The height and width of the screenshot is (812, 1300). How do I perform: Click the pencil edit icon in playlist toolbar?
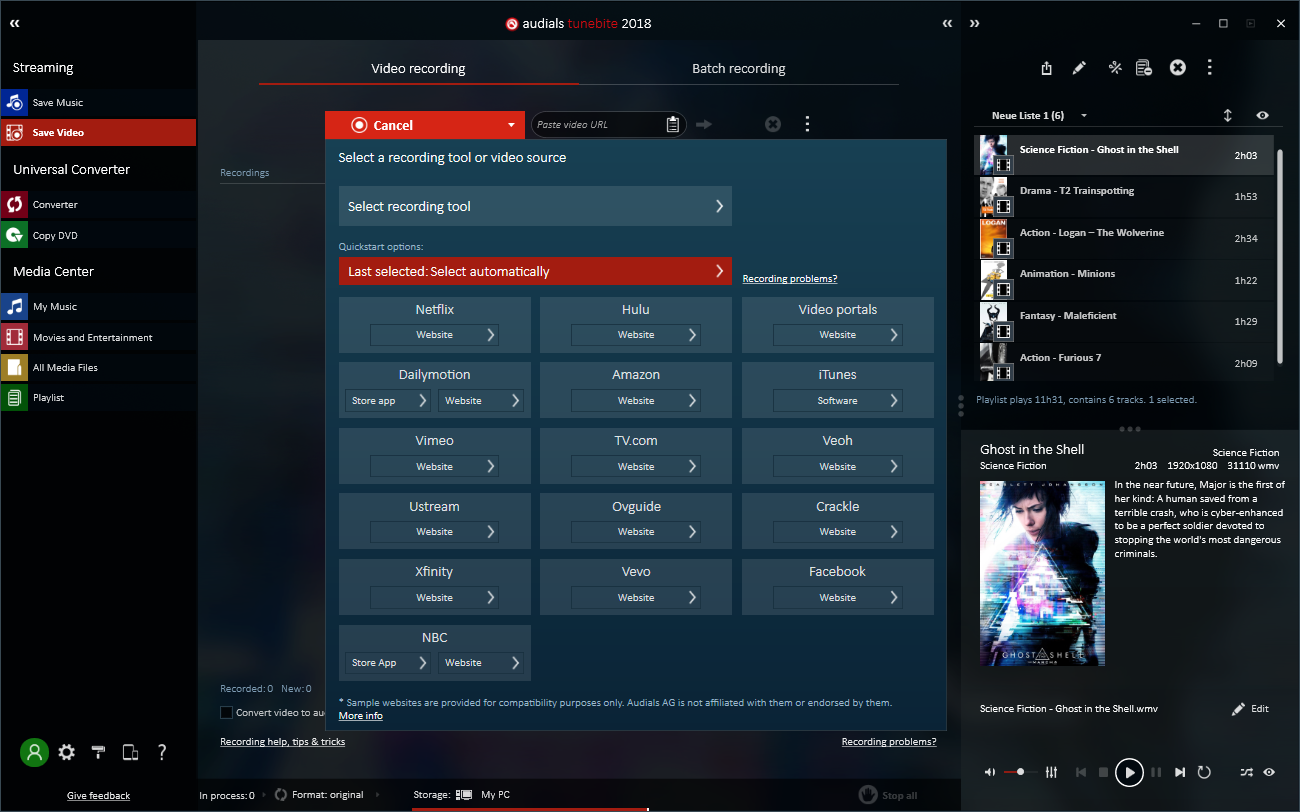coord(1079,68)
